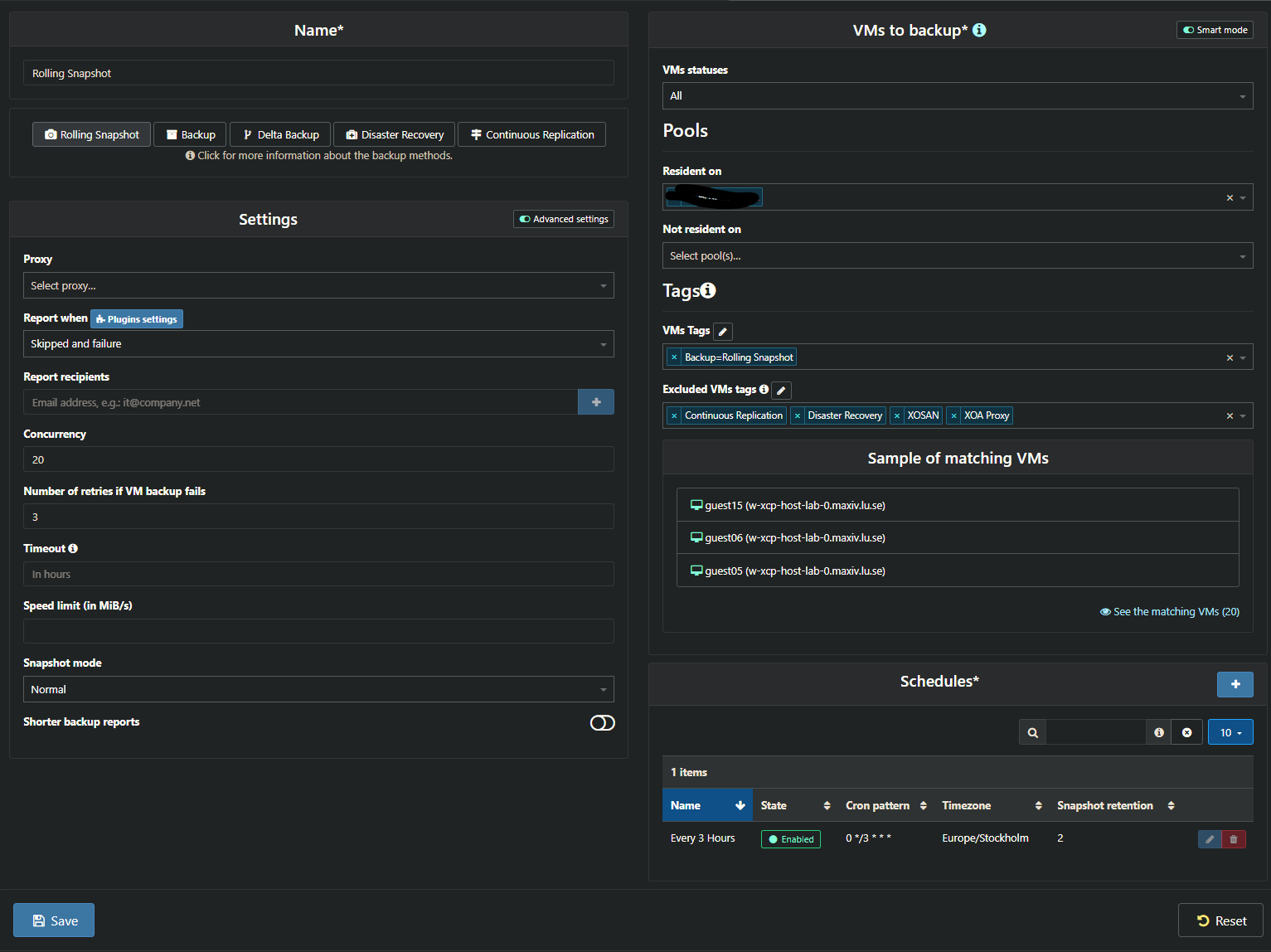Open the VMs statuses dropdown
The height and width of the screenshot is (952, 1271).
pos(958,96)
